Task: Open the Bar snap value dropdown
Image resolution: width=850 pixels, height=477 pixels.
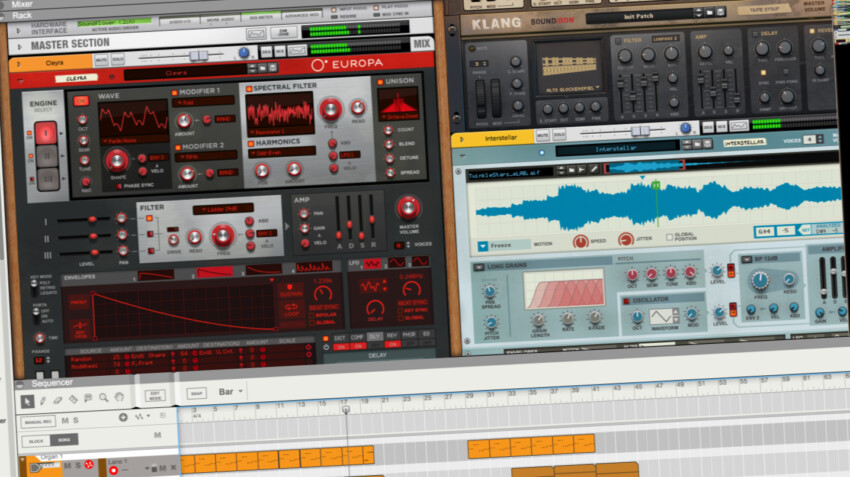Action: (x=230, y=391)
